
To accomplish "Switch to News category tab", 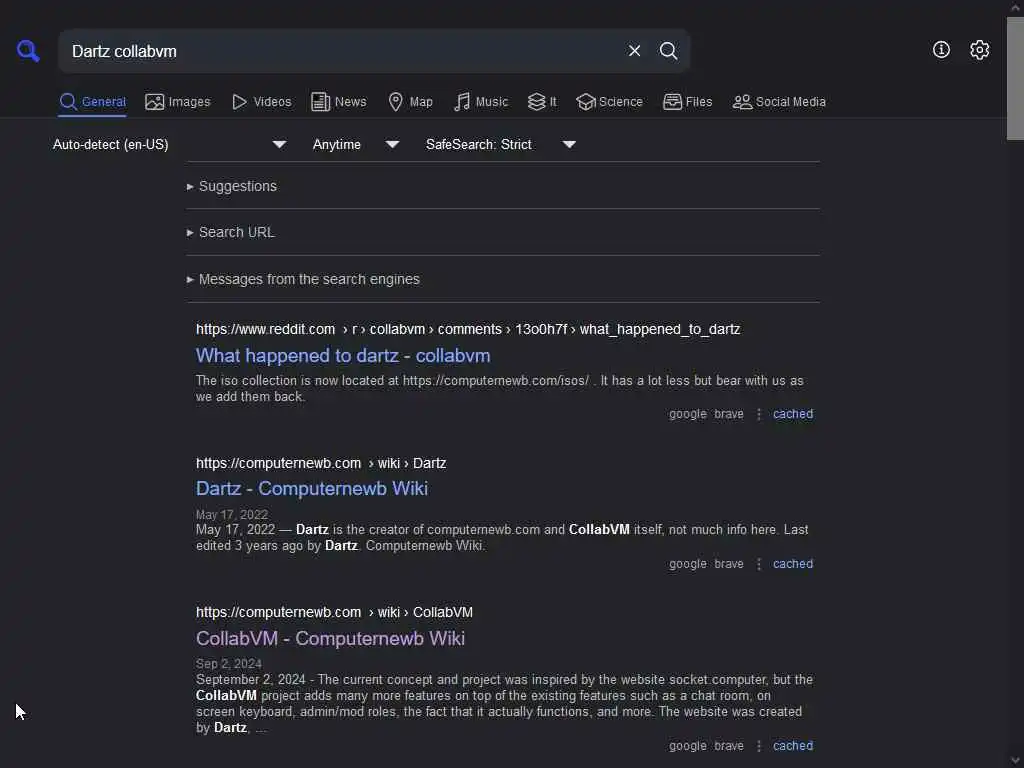I will pos(338,102).
